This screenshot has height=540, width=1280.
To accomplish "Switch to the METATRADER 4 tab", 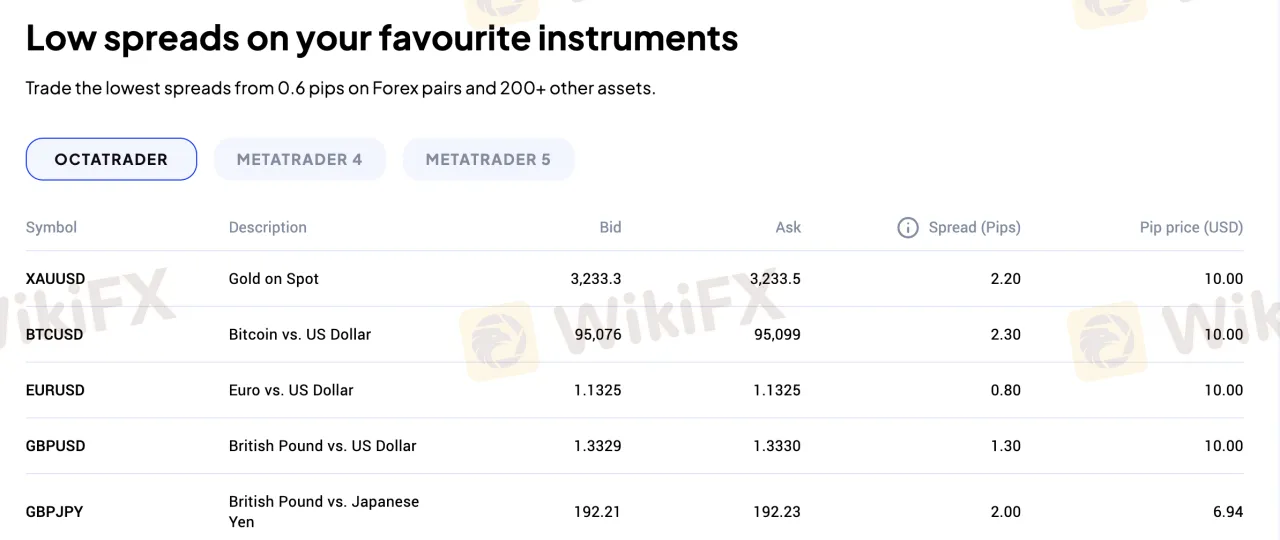I will [x=300, y=159].
